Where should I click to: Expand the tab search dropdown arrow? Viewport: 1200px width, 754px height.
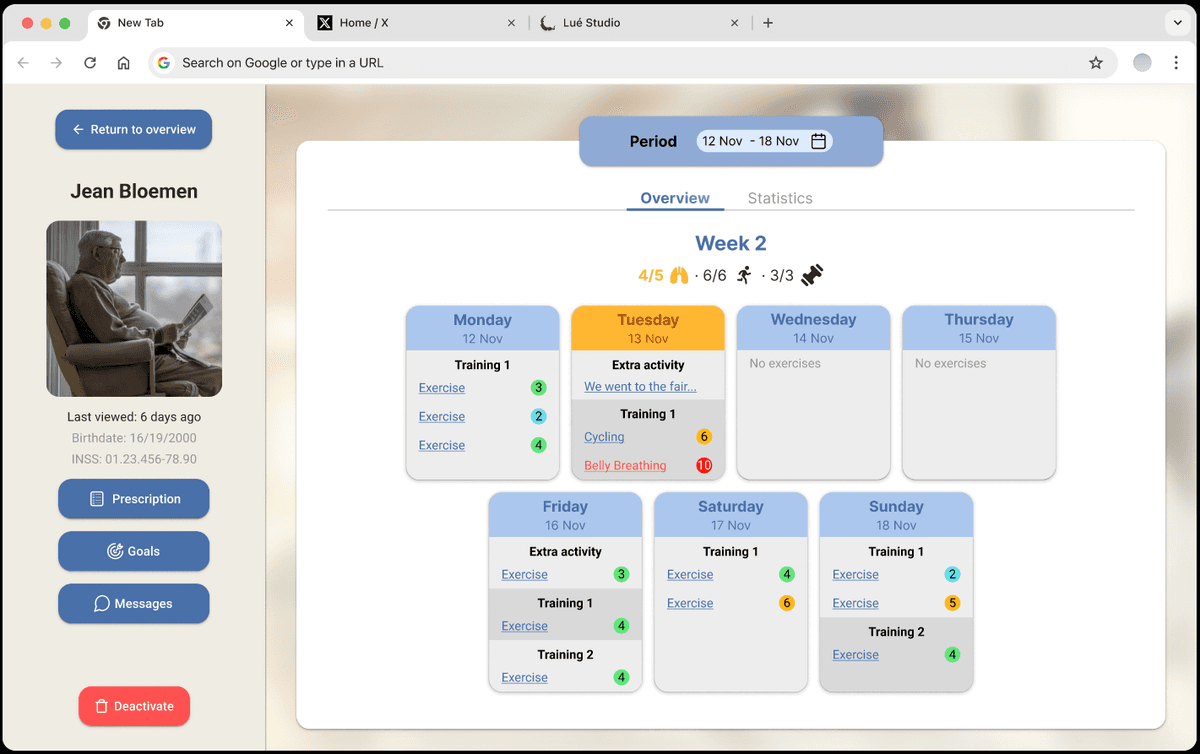click(x=1176, y=23)
